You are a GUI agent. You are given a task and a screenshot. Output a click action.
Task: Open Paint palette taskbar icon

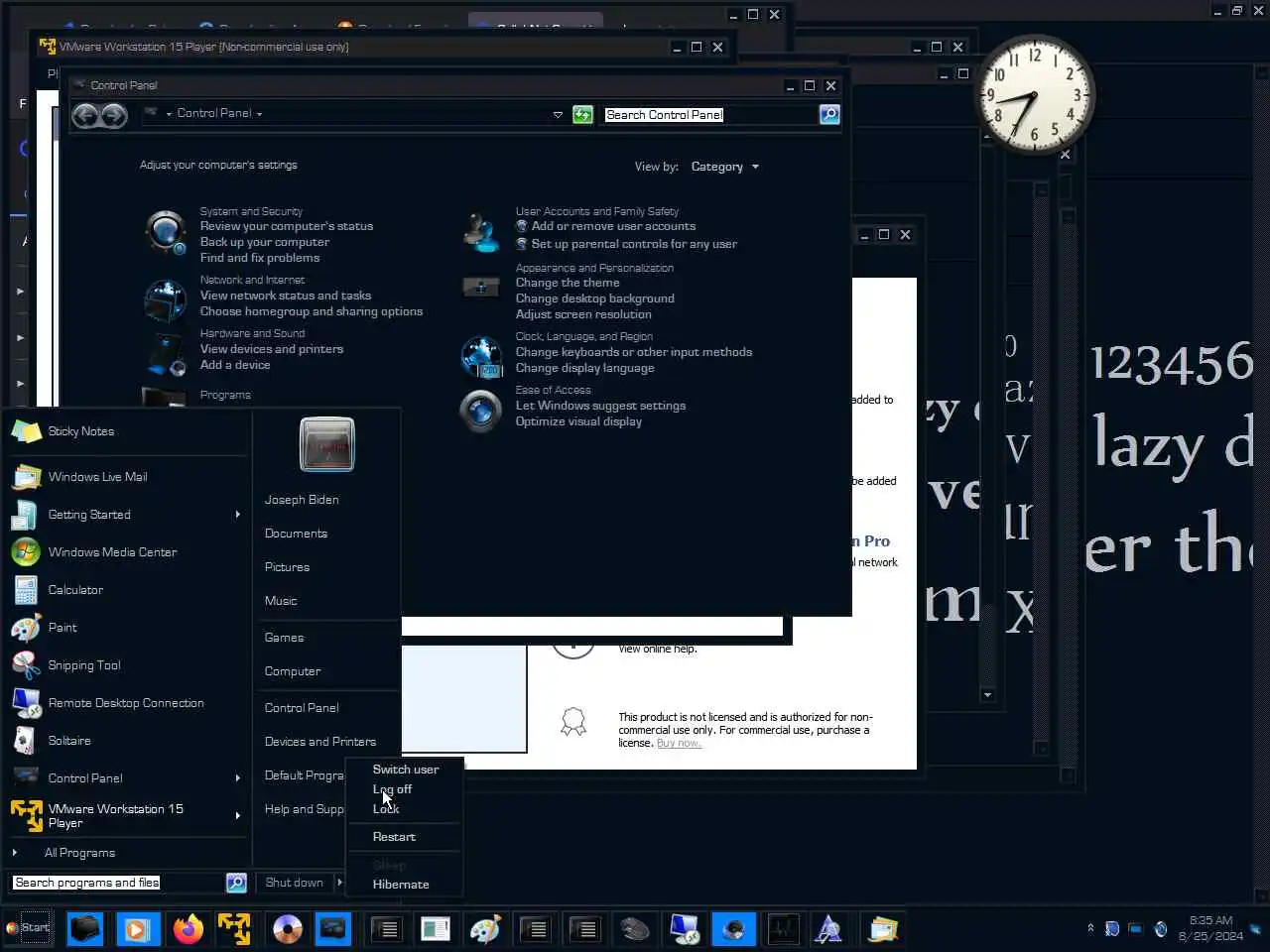coord(485,929)
